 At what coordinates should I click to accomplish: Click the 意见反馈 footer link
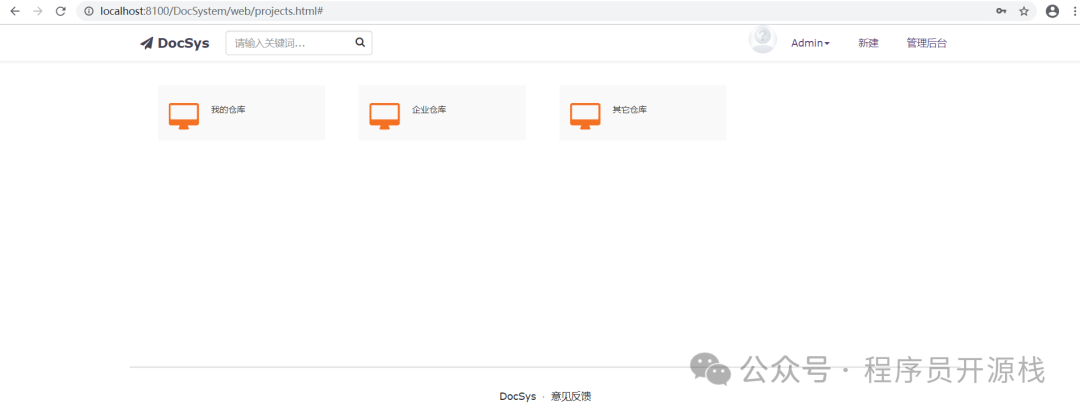click(571, 397)
